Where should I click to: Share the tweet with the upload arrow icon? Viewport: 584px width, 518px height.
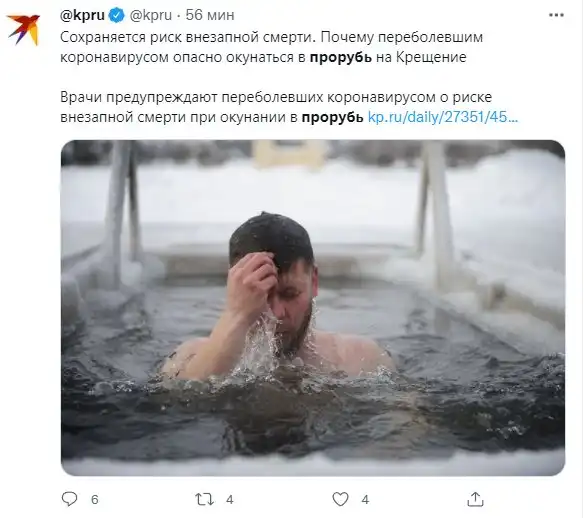click(x=475, y=499)
